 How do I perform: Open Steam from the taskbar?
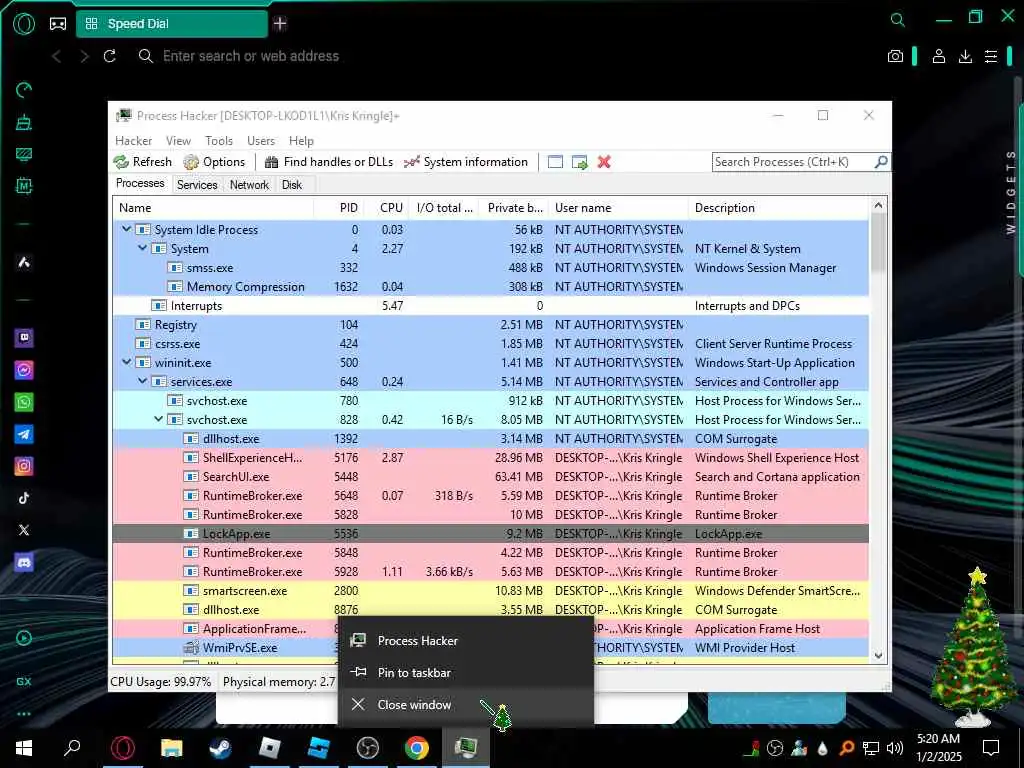coord(221,747)
